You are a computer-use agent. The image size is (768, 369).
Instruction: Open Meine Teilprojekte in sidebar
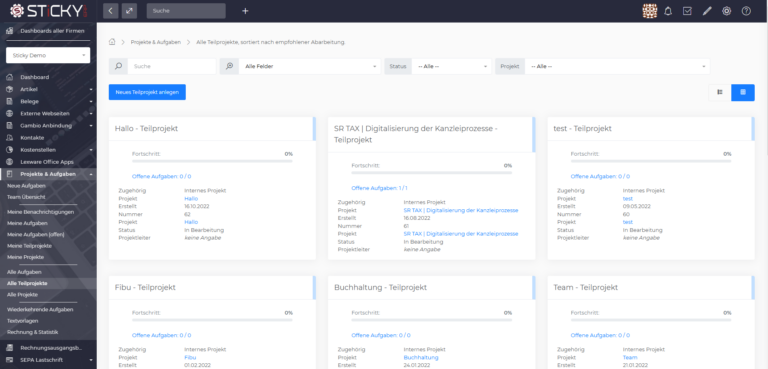(29, 246)
